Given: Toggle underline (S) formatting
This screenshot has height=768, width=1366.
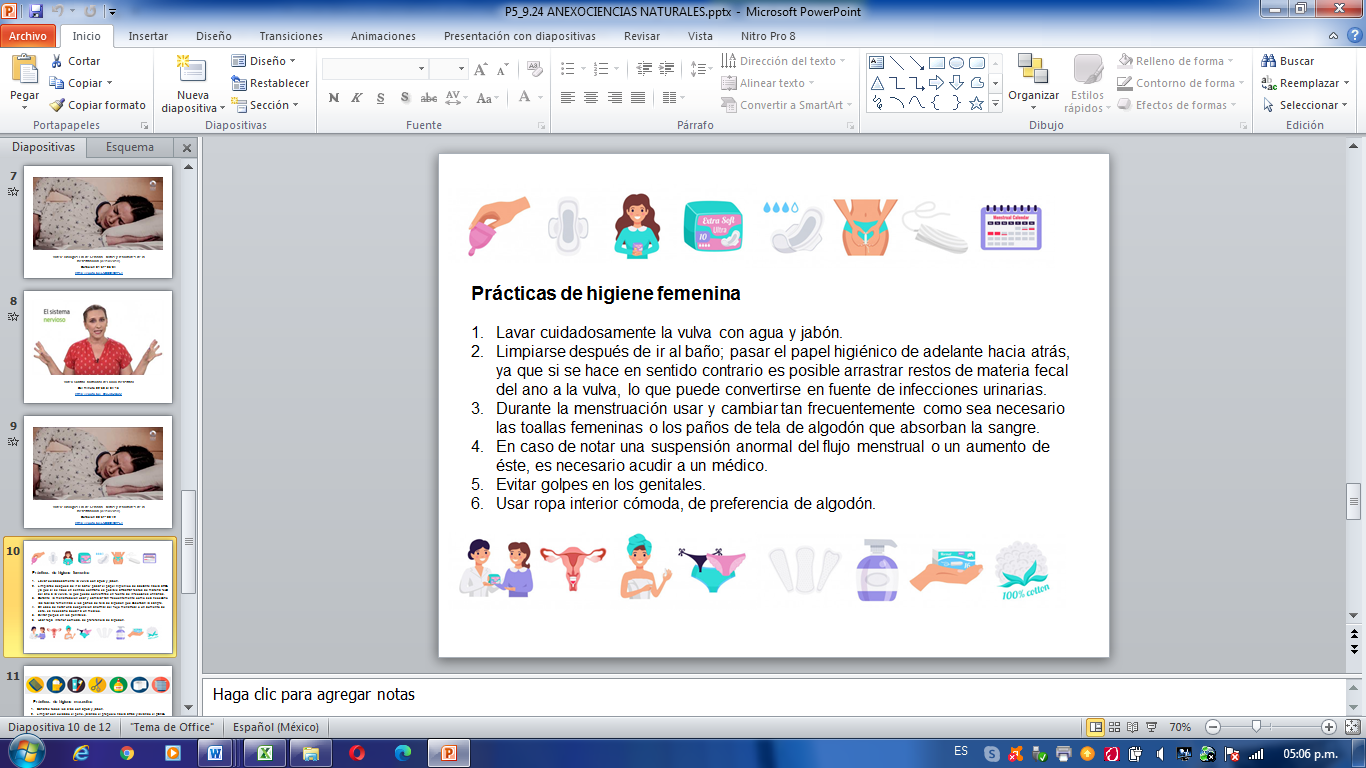Looking at the screenshot, I should pyautogui.click(x=381, y=98).
